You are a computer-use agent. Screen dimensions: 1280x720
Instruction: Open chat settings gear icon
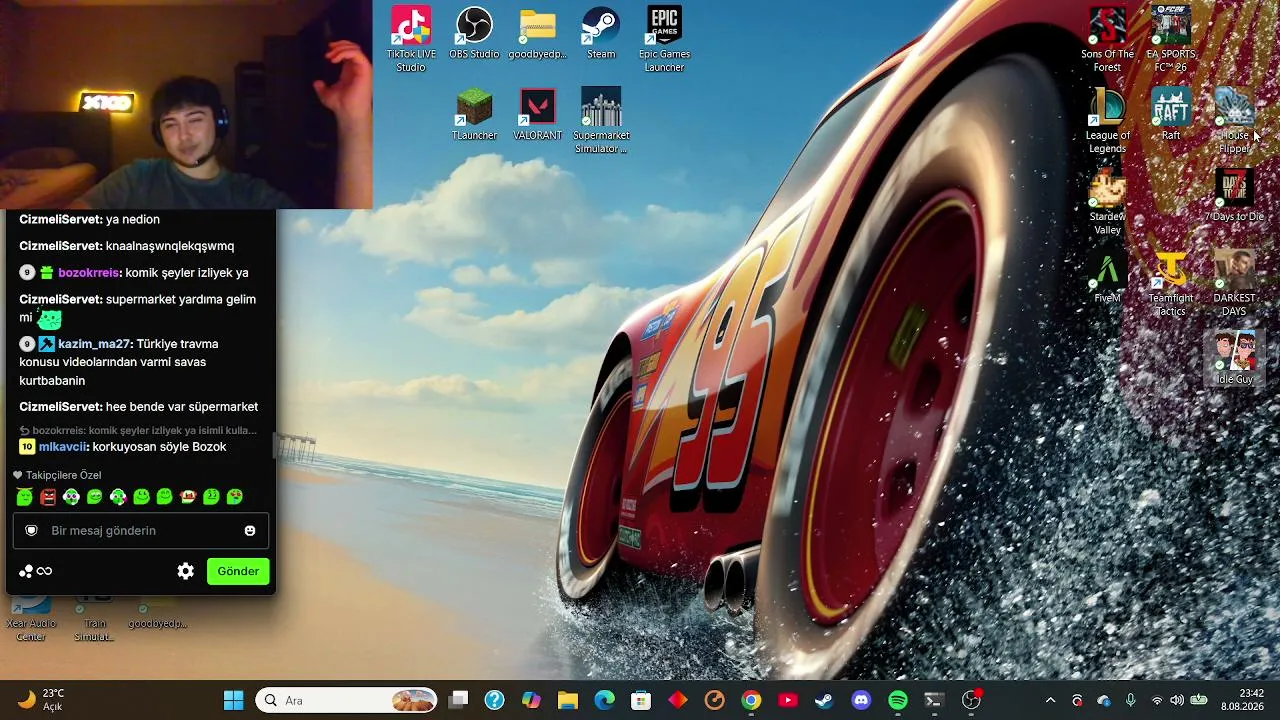click(185, 571)
